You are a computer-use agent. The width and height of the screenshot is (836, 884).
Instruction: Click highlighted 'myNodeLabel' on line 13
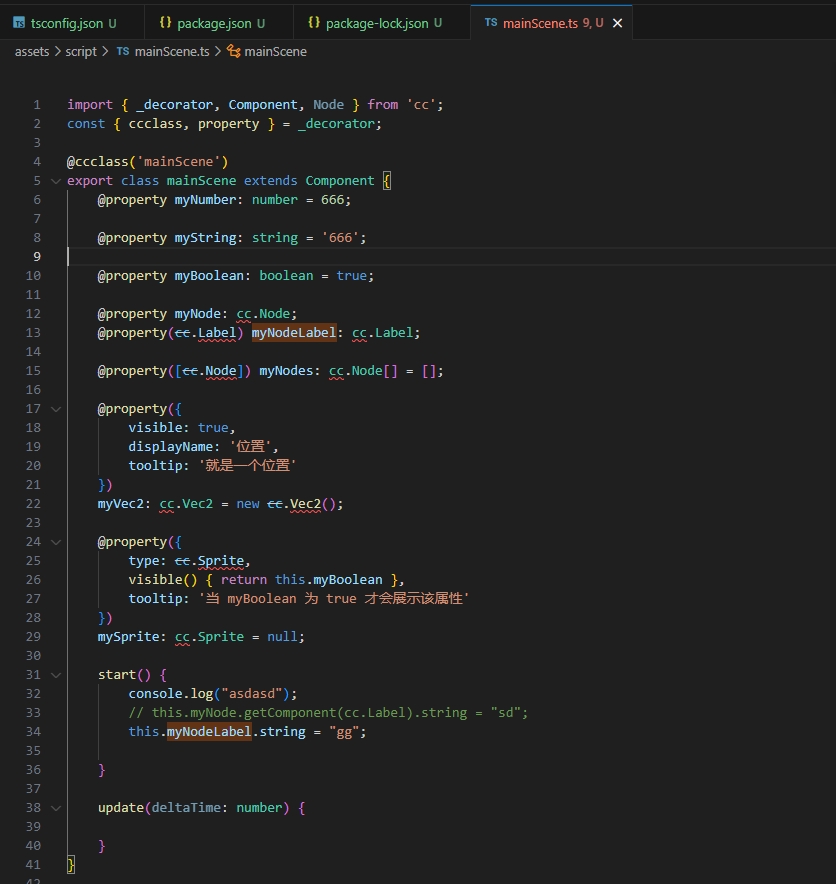[x=294, y=333]
